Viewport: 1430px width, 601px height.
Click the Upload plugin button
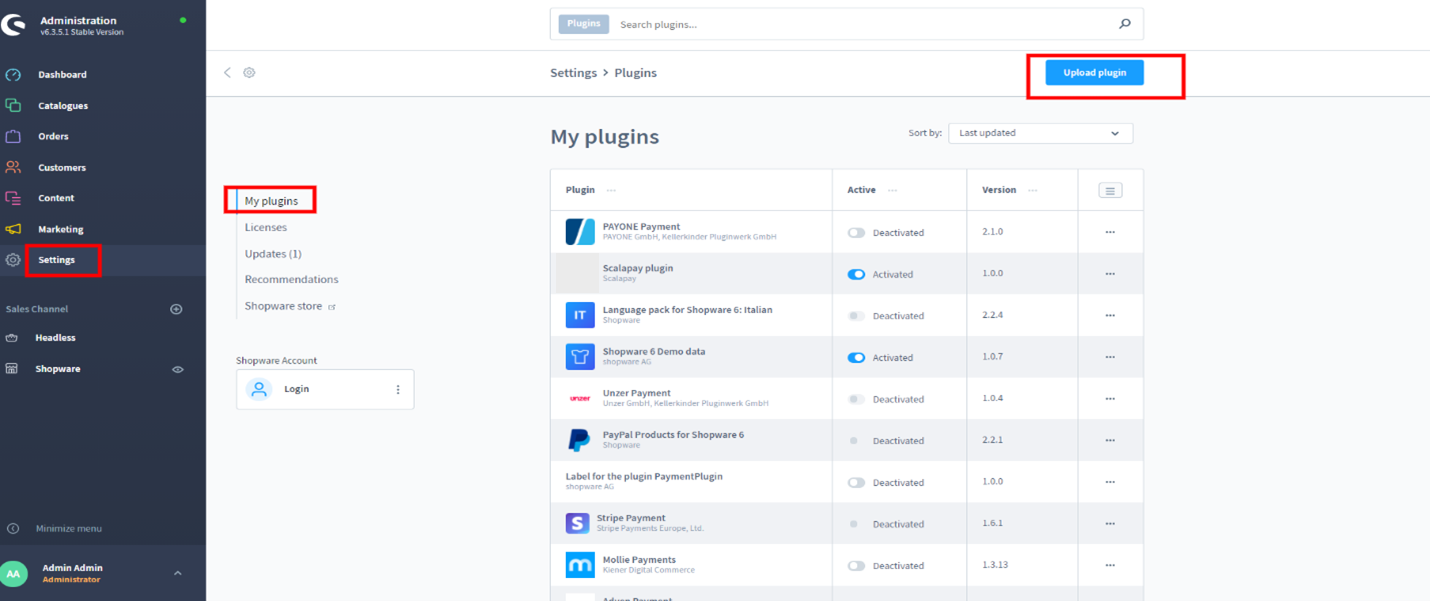1094,72
